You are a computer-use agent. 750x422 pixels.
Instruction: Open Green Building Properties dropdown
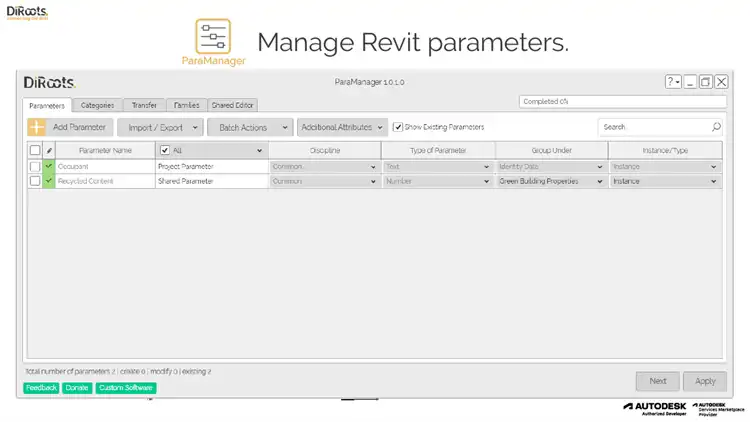click(x=551, y=181)
